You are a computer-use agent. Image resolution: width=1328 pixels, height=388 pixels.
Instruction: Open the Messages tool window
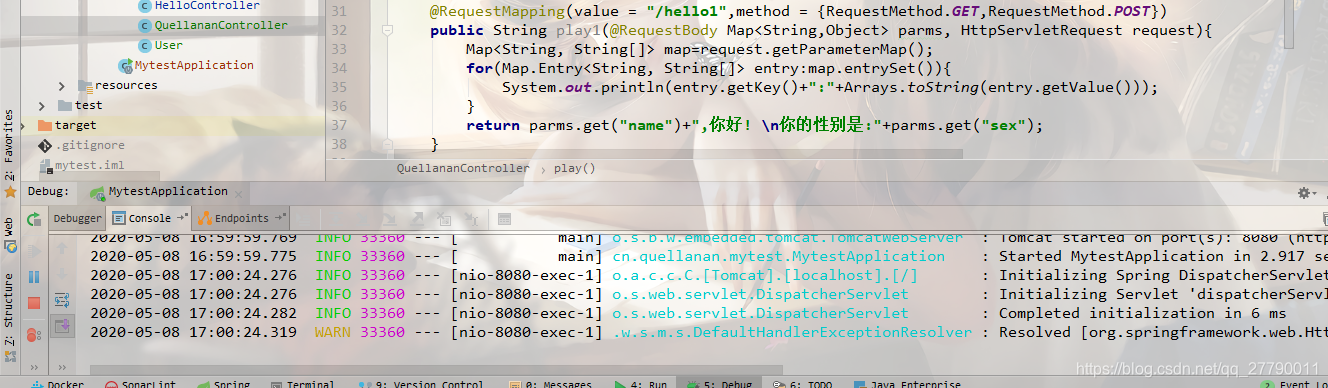(551, 384)
